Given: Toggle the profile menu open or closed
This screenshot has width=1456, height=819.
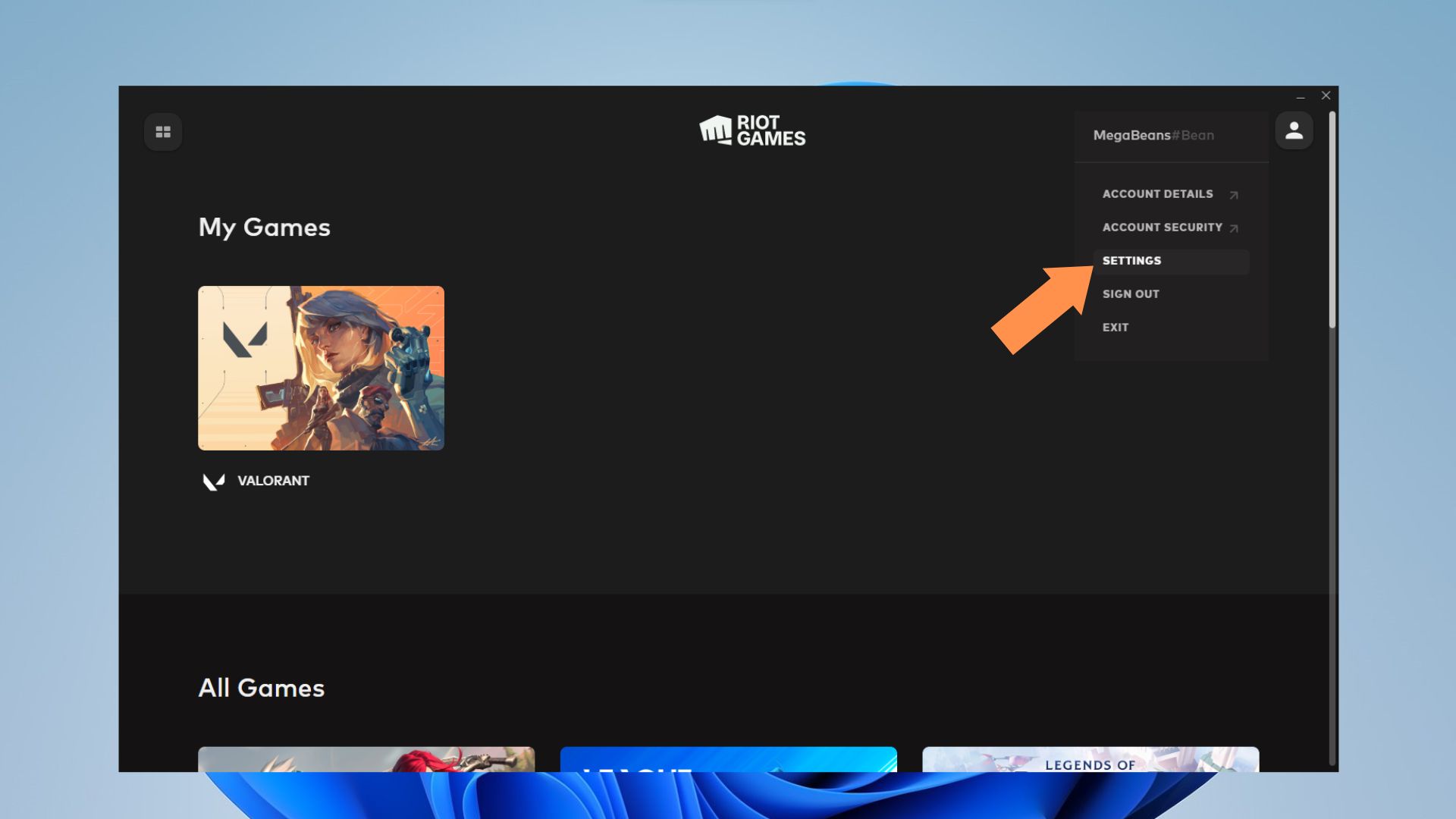Looking at the screenshot, I should [x=1293, y=130].
